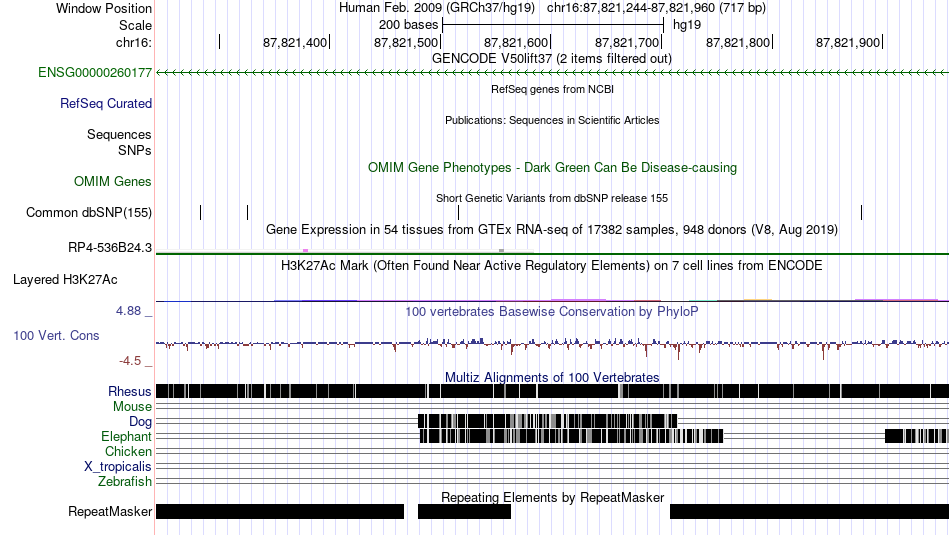Screen dimensions: 950x535
Task: Click the -4.5 PhyloP lower scale value
Action: 130,361
